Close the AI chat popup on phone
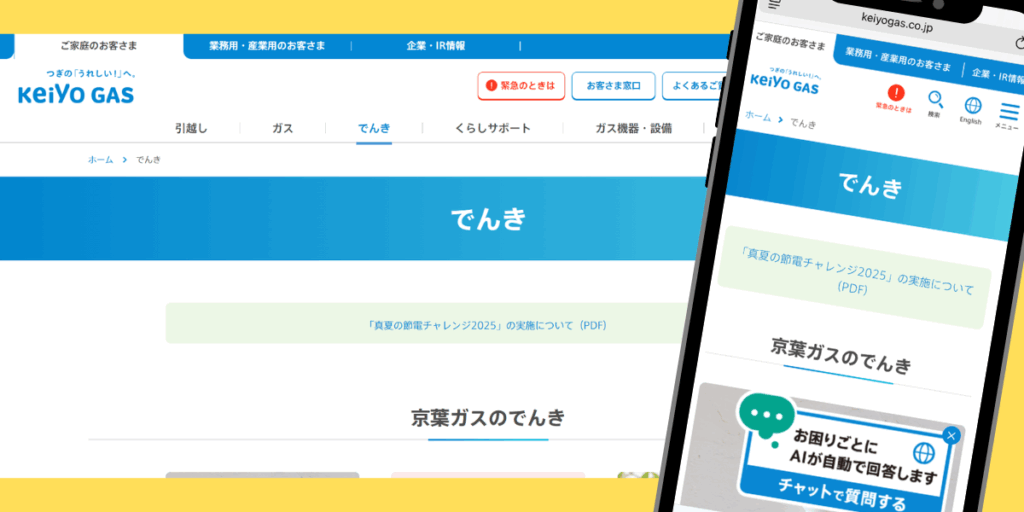1024x512 pixels. (x=952, y=436)
